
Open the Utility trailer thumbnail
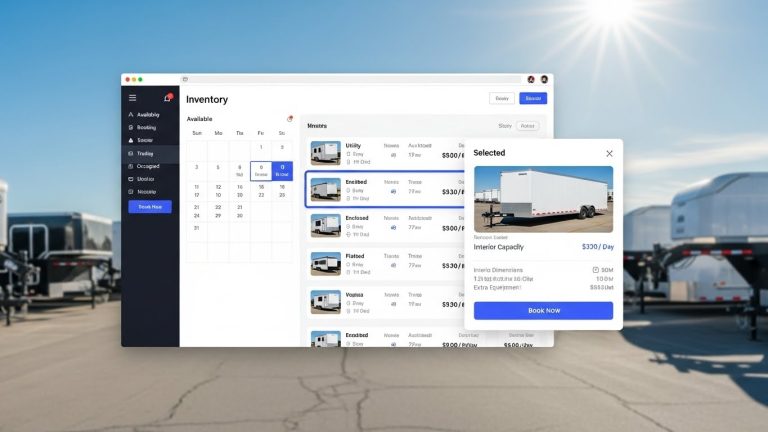coord(325,152)
